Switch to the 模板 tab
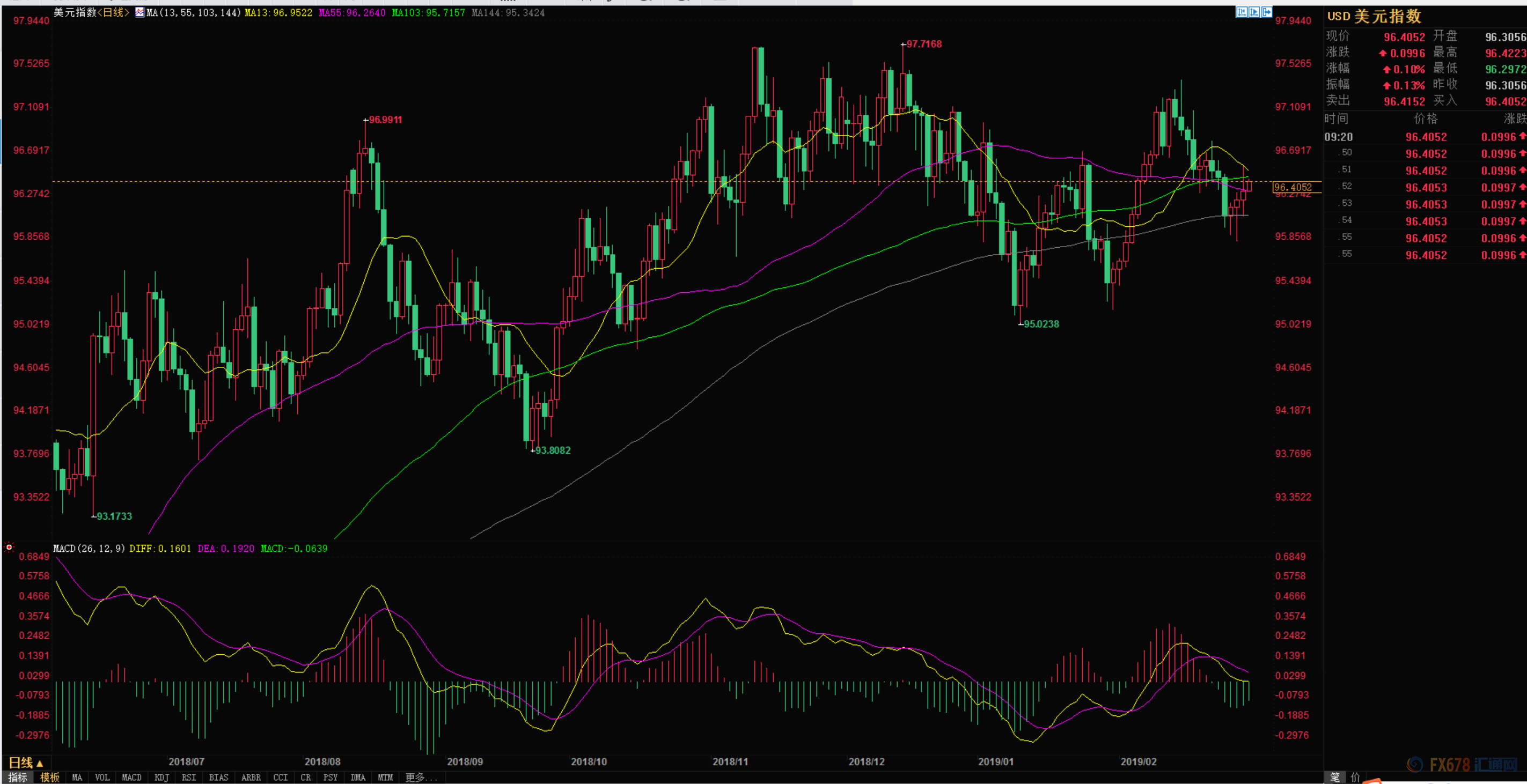This screenshot has height=784, width=1527. [50, 778]
